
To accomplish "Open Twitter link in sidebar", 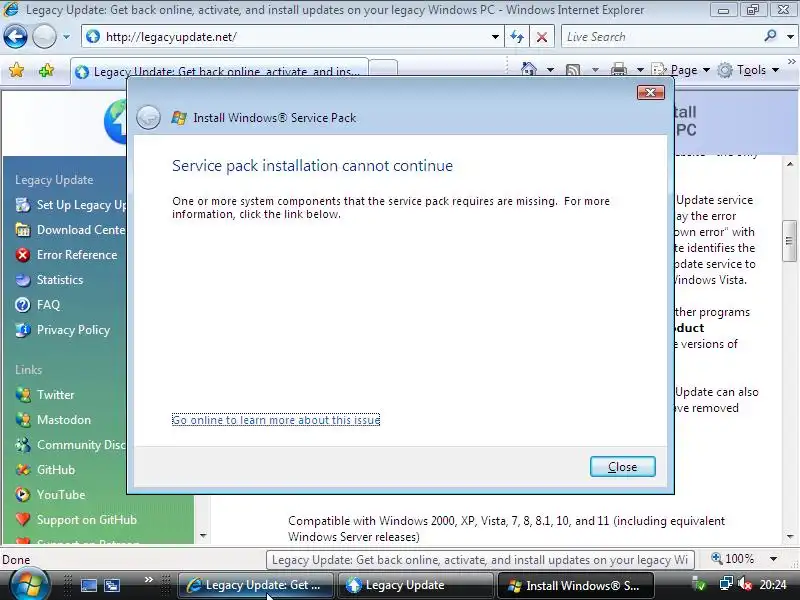I will click(x=45, y=395).
